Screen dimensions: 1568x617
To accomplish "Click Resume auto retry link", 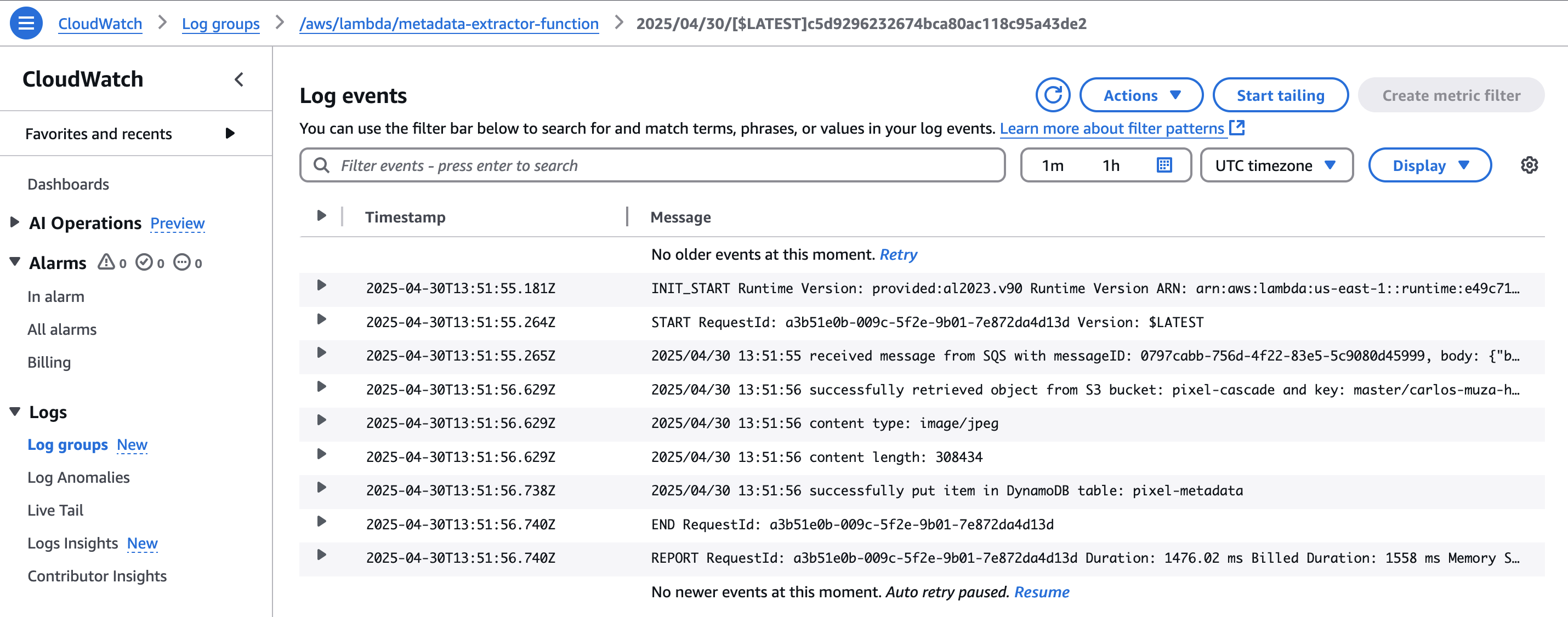I will coord(1042,592).
